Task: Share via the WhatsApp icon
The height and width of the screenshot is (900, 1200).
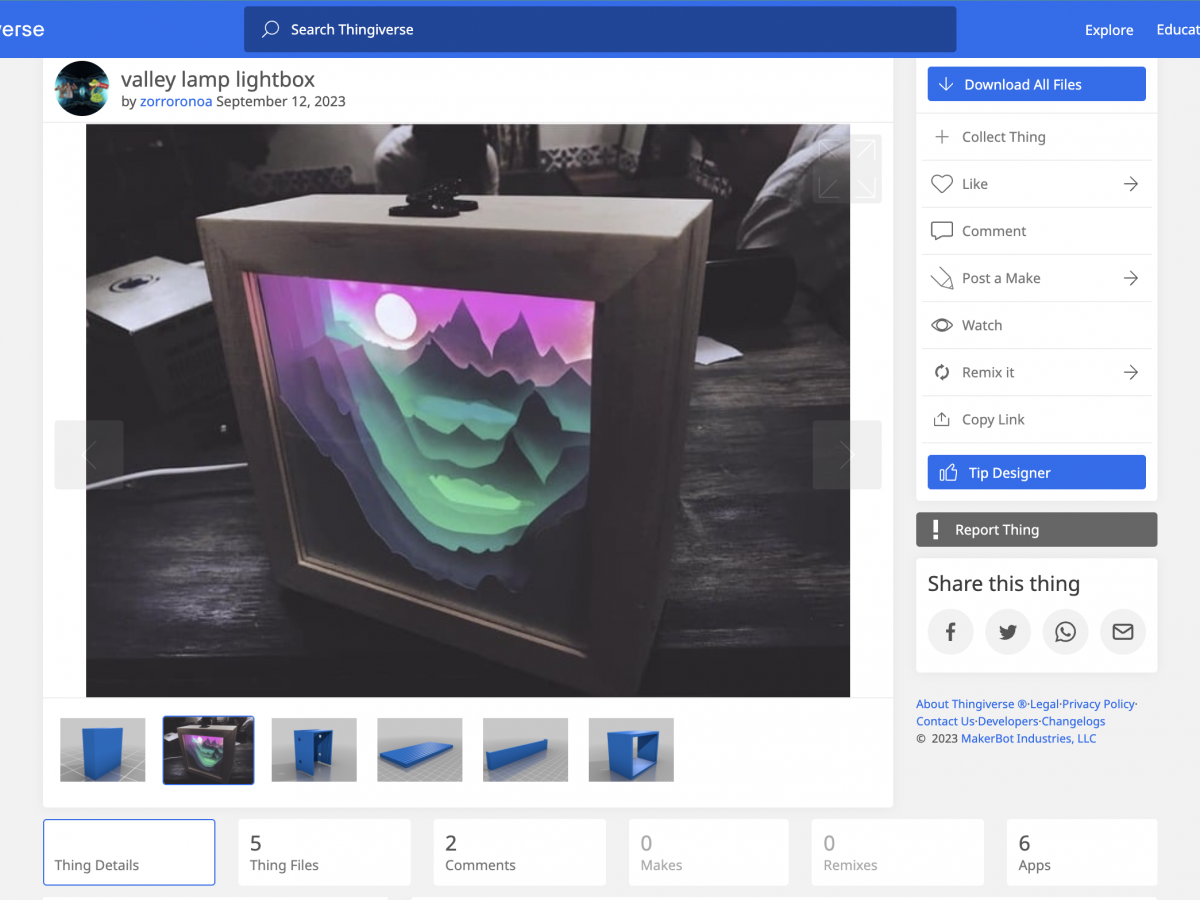Action: 1065,631
